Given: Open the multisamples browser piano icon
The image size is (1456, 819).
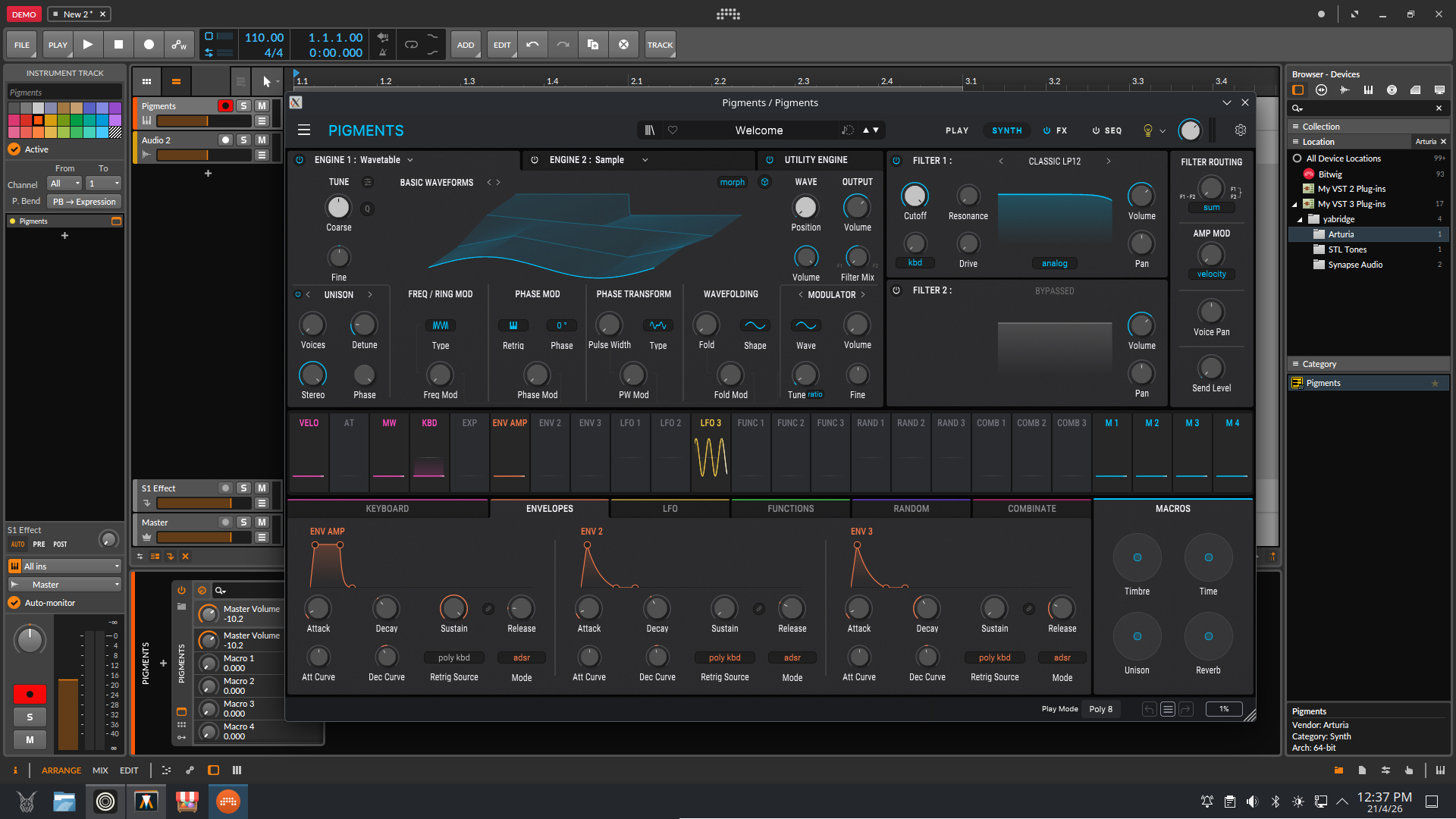Looking at the screenshot, I should click(x=1369, y=90).
